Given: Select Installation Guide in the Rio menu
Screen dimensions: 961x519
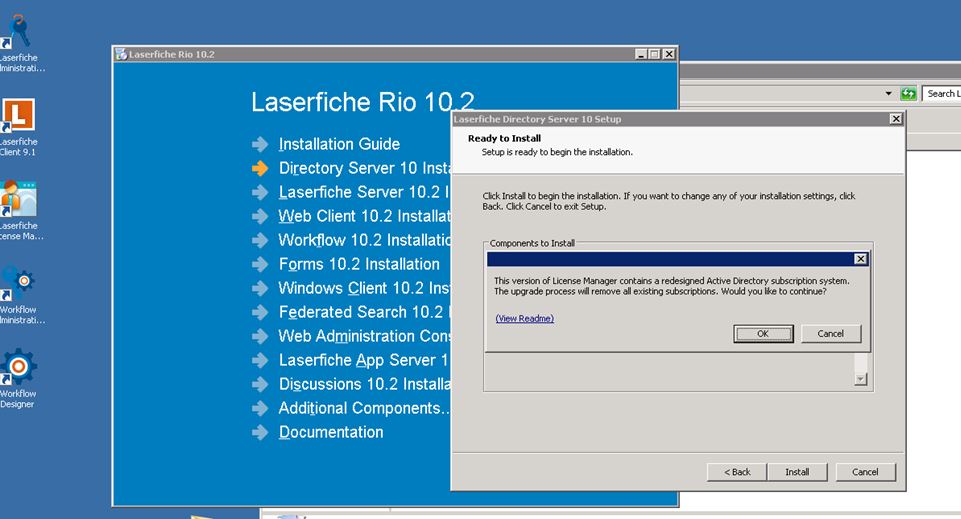Looking at the screenshot, I should 339,144.
